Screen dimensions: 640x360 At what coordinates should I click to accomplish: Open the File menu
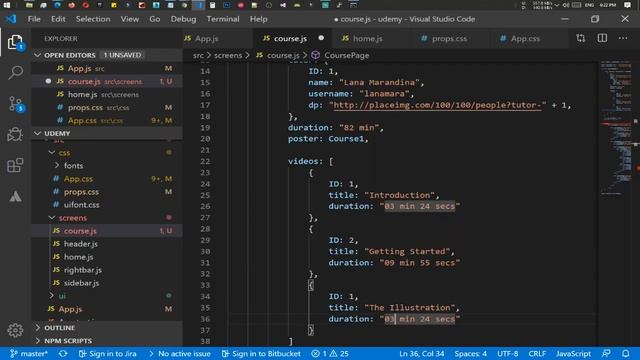coord(34,19)
